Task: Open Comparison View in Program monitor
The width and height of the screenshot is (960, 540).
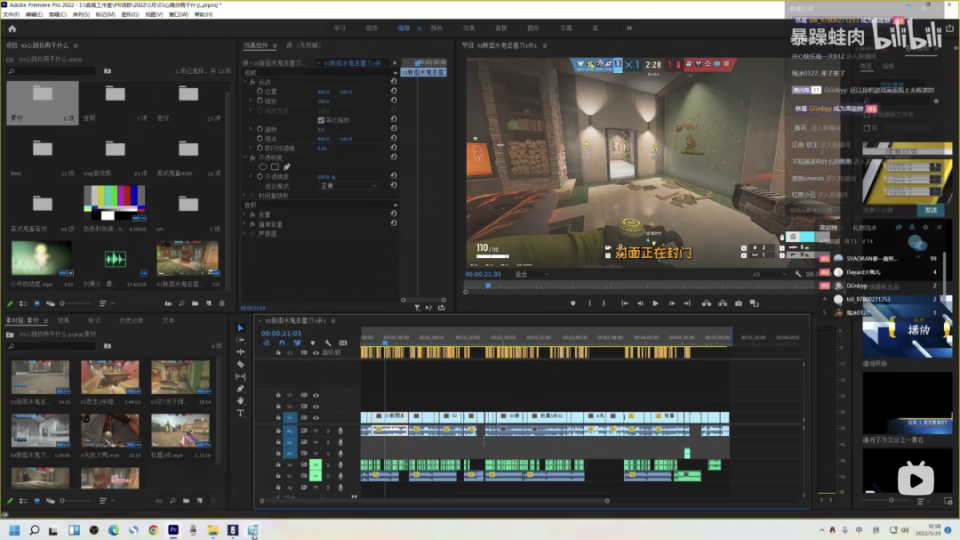Action: click(754, 303)
